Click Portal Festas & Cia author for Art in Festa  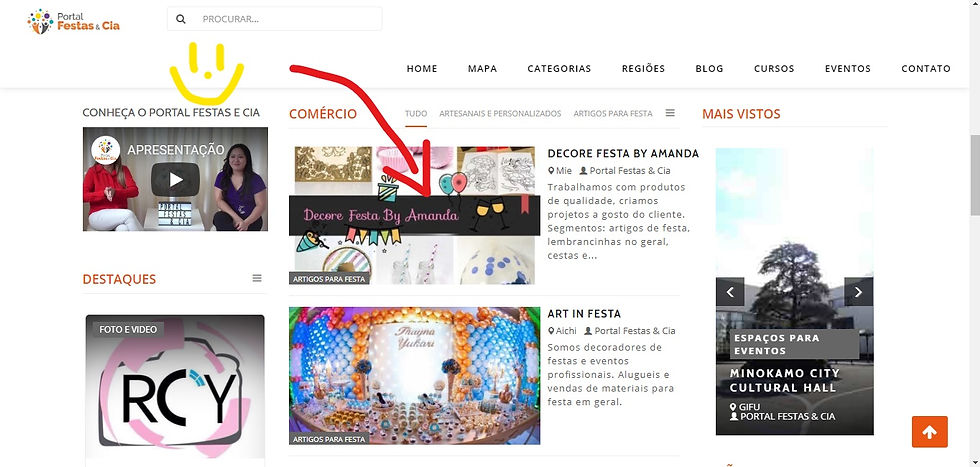(630, 331)
